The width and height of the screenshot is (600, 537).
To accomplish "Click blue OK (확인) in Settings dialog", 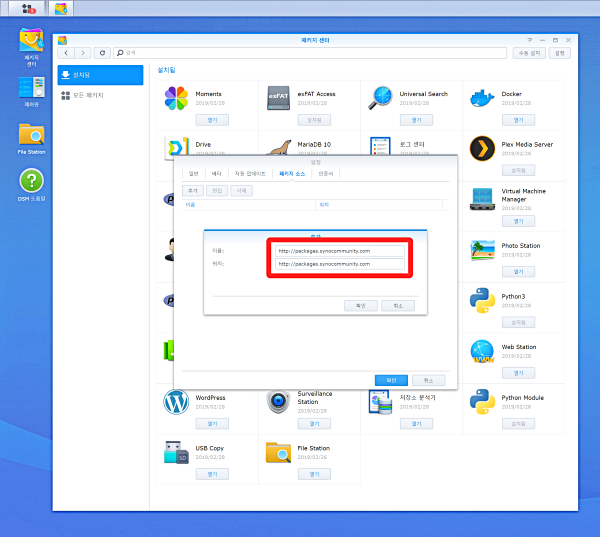I will [x=391, y=380].
